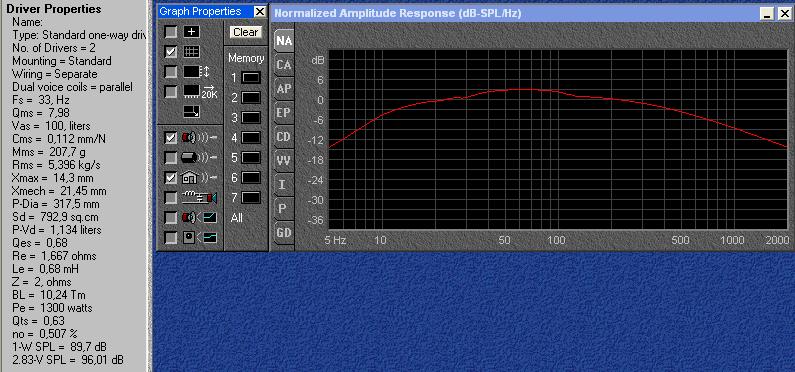Click the driver box with graph icon

199,237
